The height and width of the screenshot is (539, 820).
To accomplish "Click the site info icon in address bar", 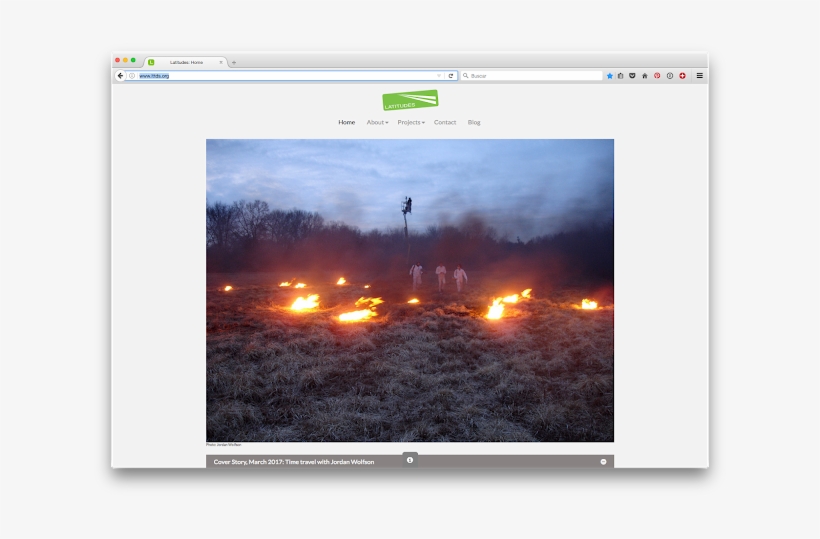I will [131, 76].
